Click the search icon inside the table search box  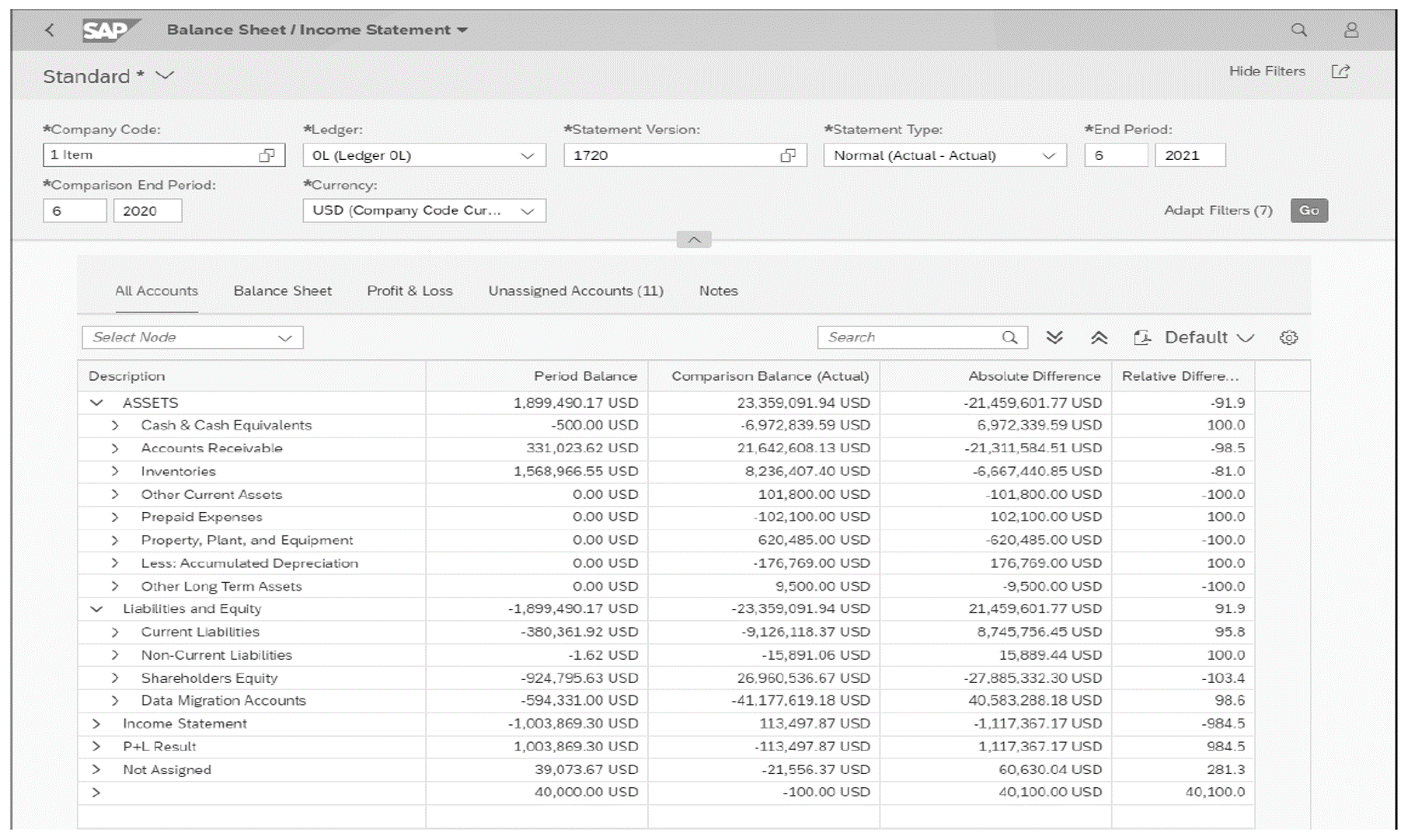tap(1010, 337)
